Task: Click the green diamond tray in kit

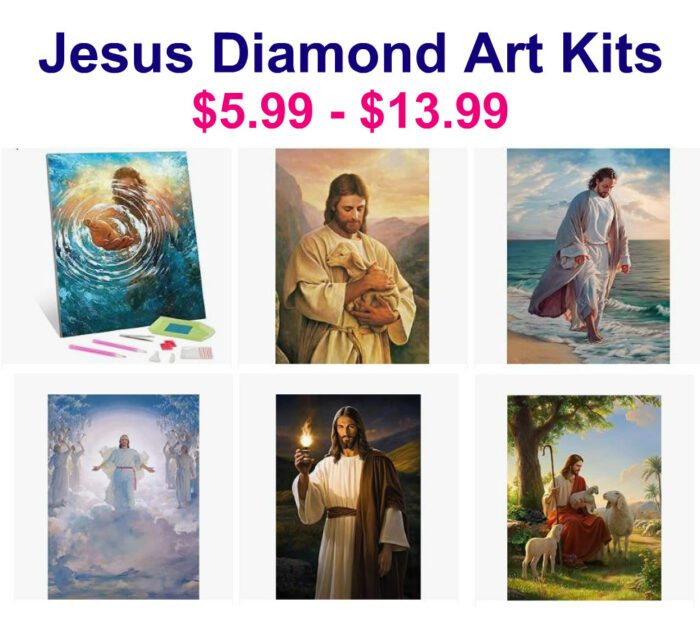Action: point(182,329)
